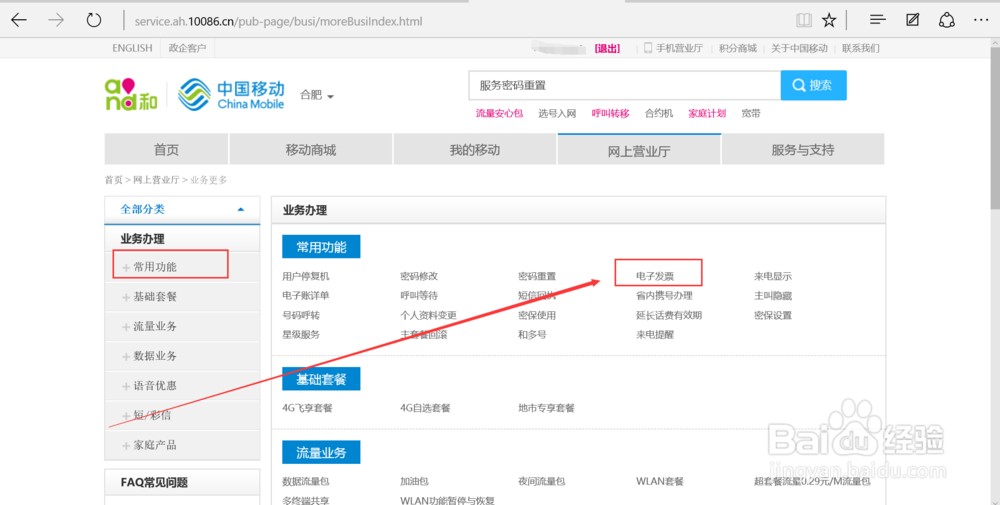Click hot keyword 合约机
The height and width of the screenshot is (505, 1000).
tap(659, 113)
